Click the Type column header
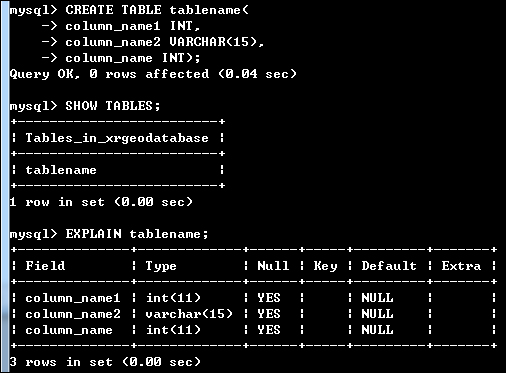Screen dimensions: 506x373 (161, 266)
